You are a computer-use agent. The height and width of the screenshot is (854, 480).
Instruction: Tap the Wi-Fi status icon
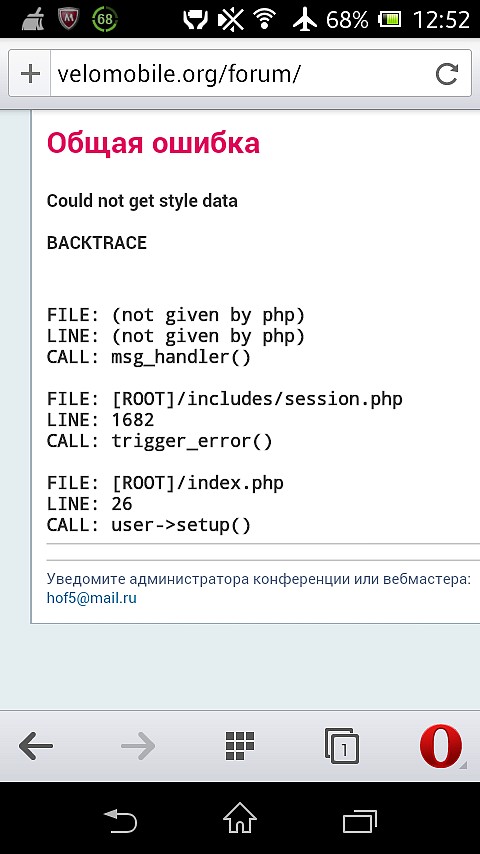pos(264,20)
